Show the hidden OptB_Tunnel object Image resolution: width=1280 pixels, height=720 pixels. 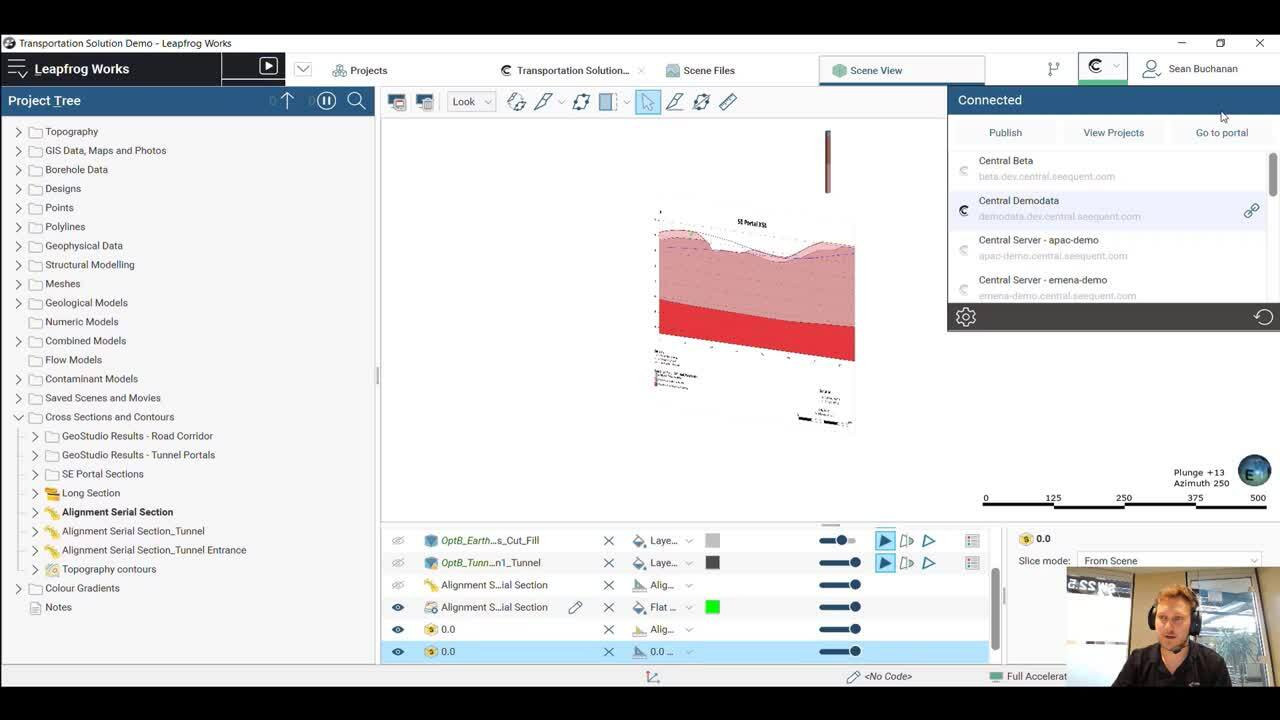pos(398,563)
